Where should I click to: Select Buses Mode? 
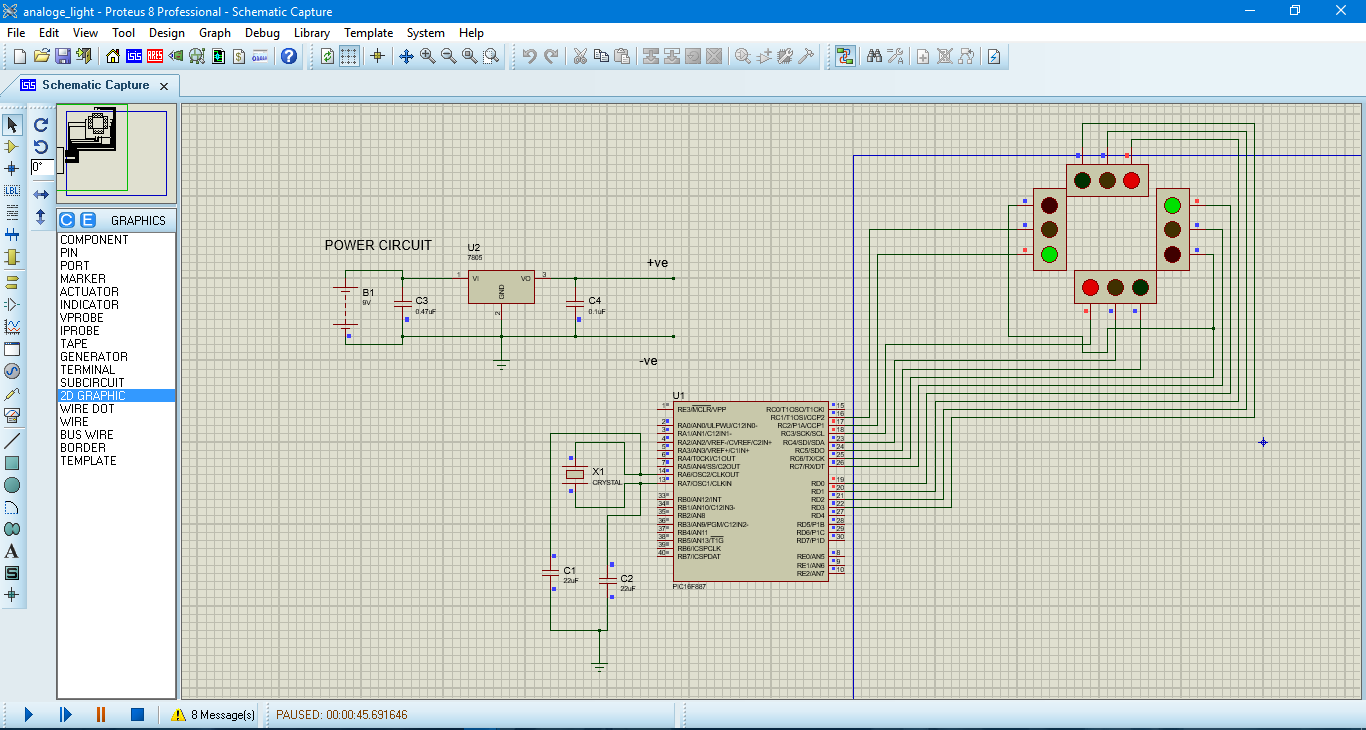pyautogui.click(x=12, y=235)
